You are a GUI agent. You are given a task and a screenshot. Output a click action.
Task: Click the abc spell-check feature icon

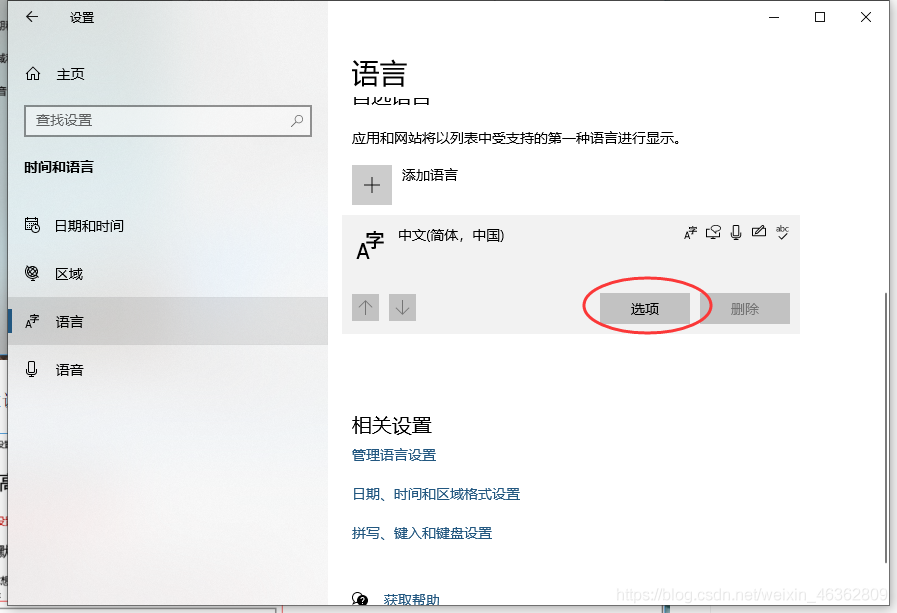pyautogui.click(x=782, y=232)
